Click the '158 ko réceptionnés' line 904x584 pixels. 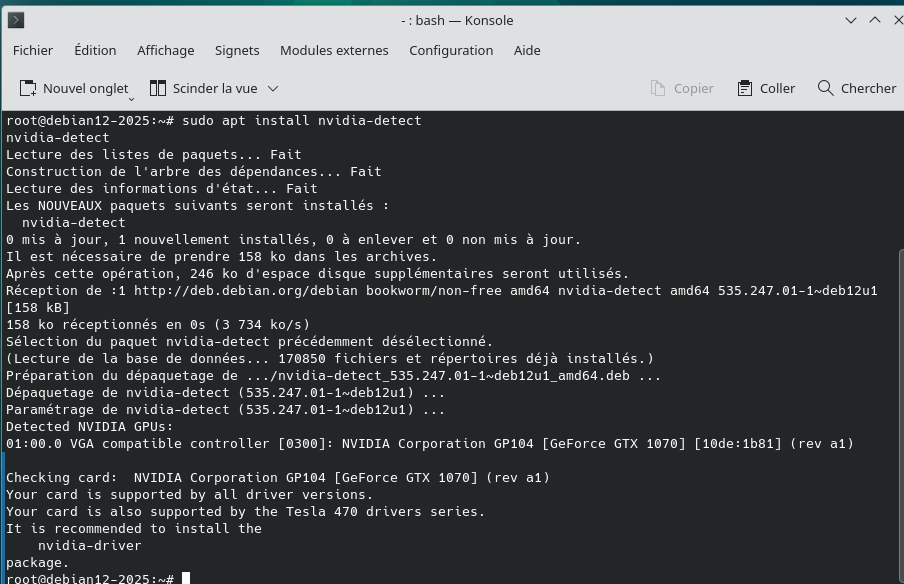point(158,325)
